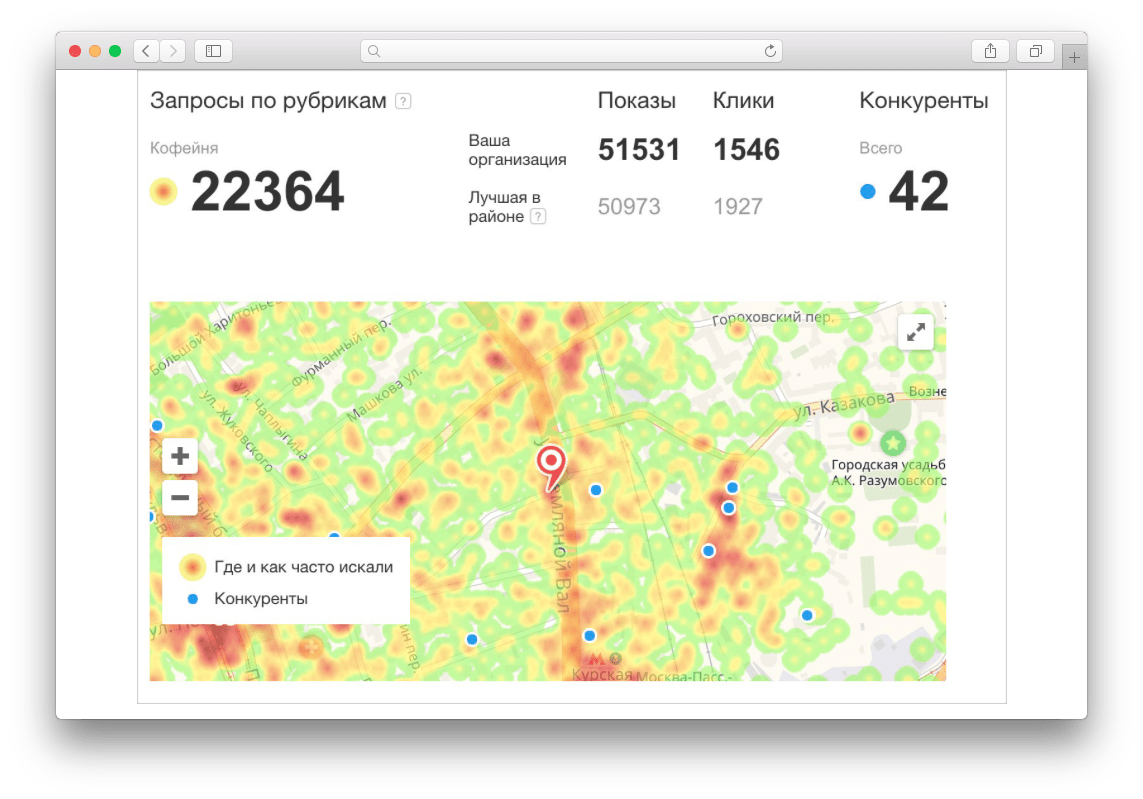Click the browser forward arrow
The width and height of the screenshot is (1143, 799).
[x=173, y=51]
